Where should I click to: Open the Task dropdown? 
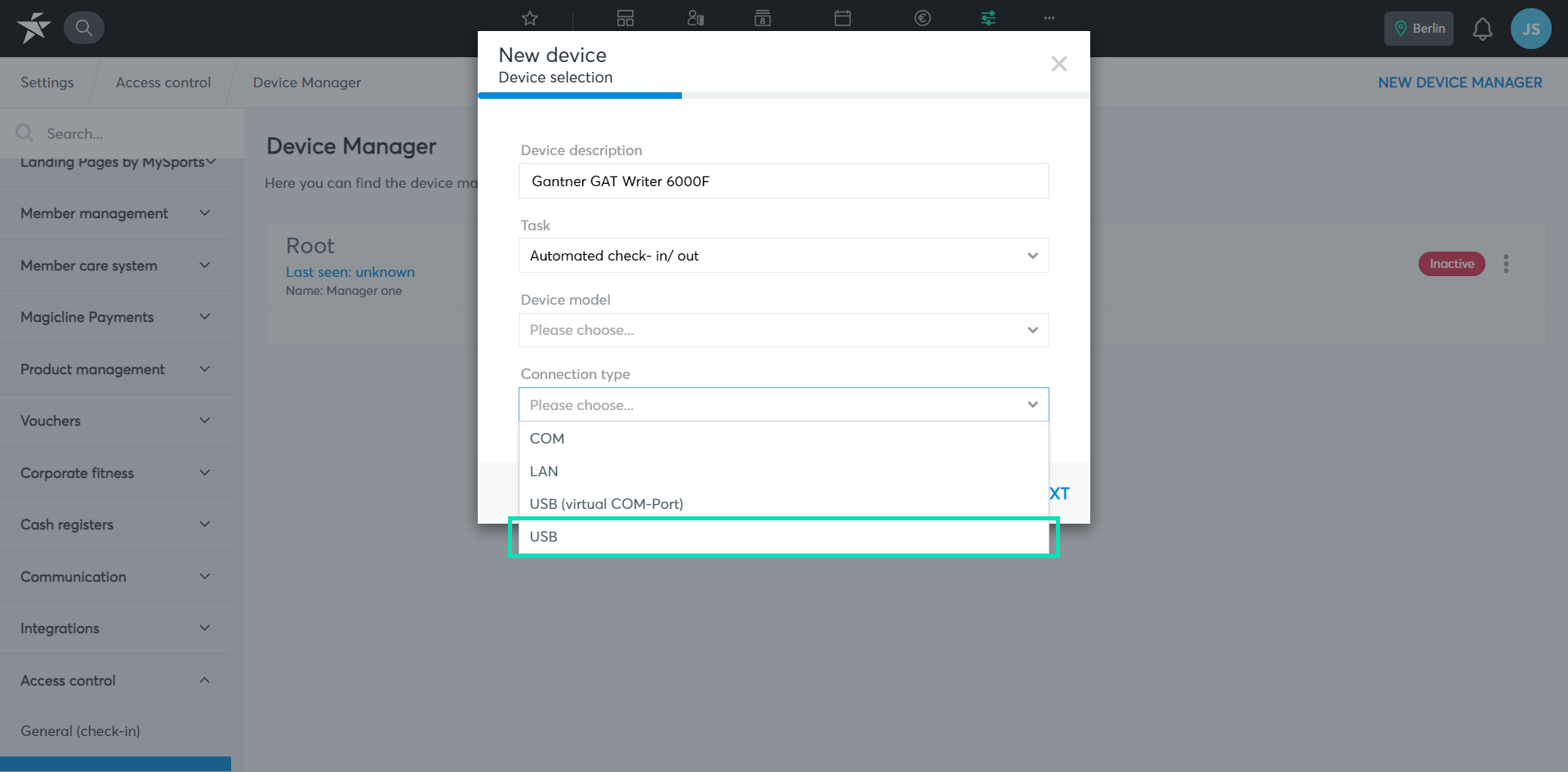[x=783, y=256]
